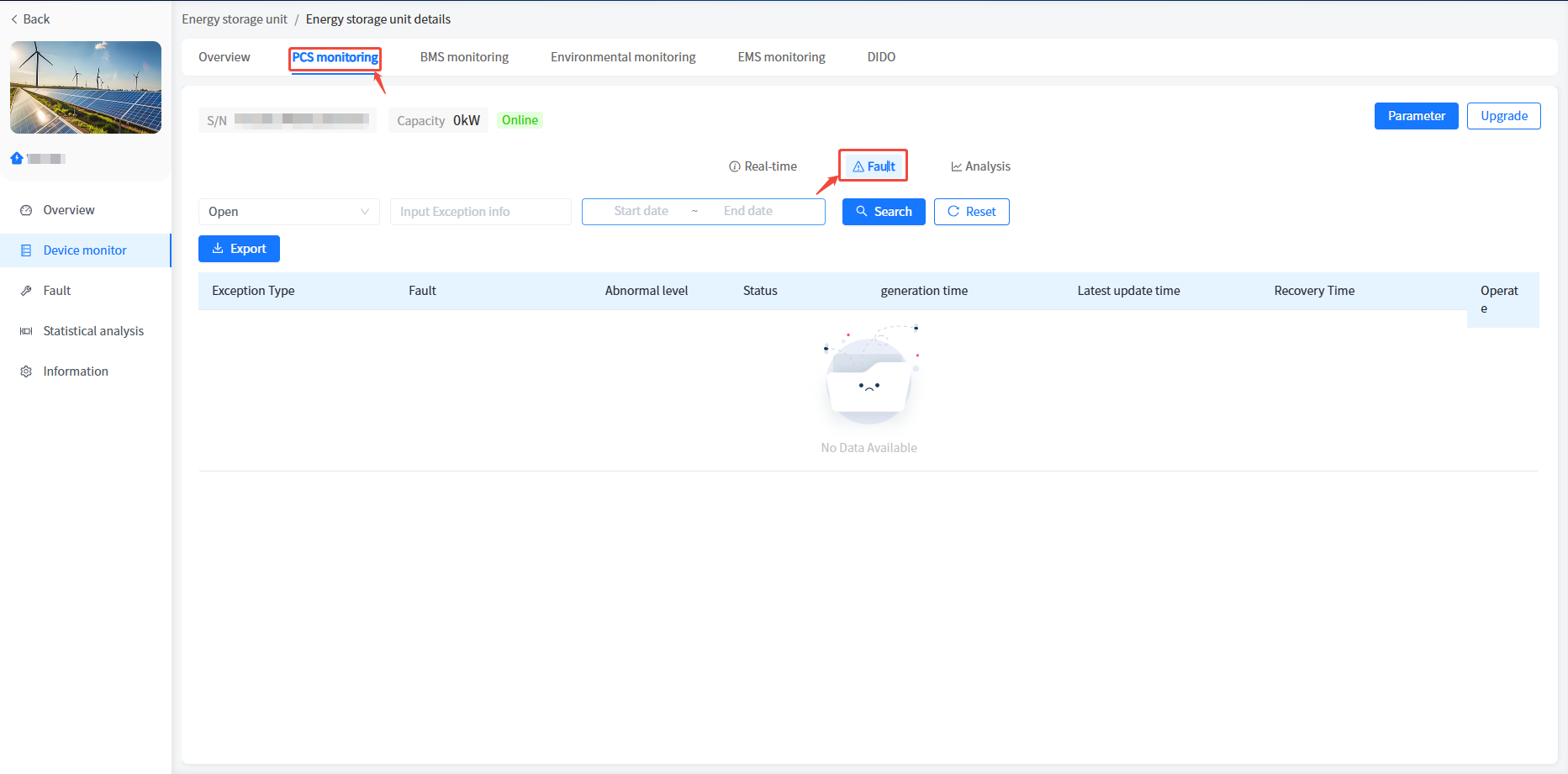Open the Environmental monitoring tab
Image resolution: width=1568 pixels, height=774 pixels.
(623, 57)
